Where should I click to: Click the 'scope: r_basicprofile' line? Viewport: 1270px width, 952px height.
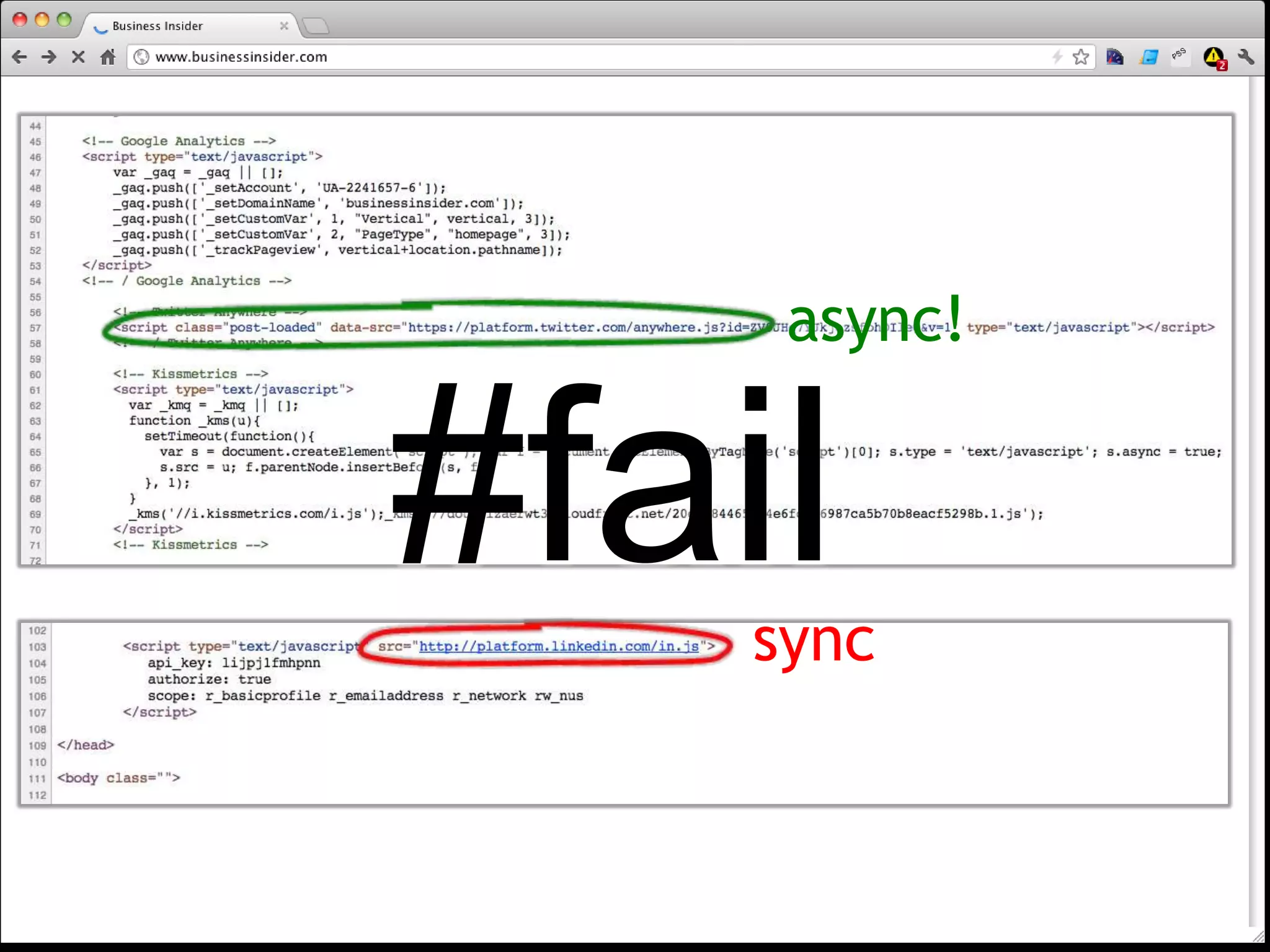pyautogui.click(x=365, y=696)
